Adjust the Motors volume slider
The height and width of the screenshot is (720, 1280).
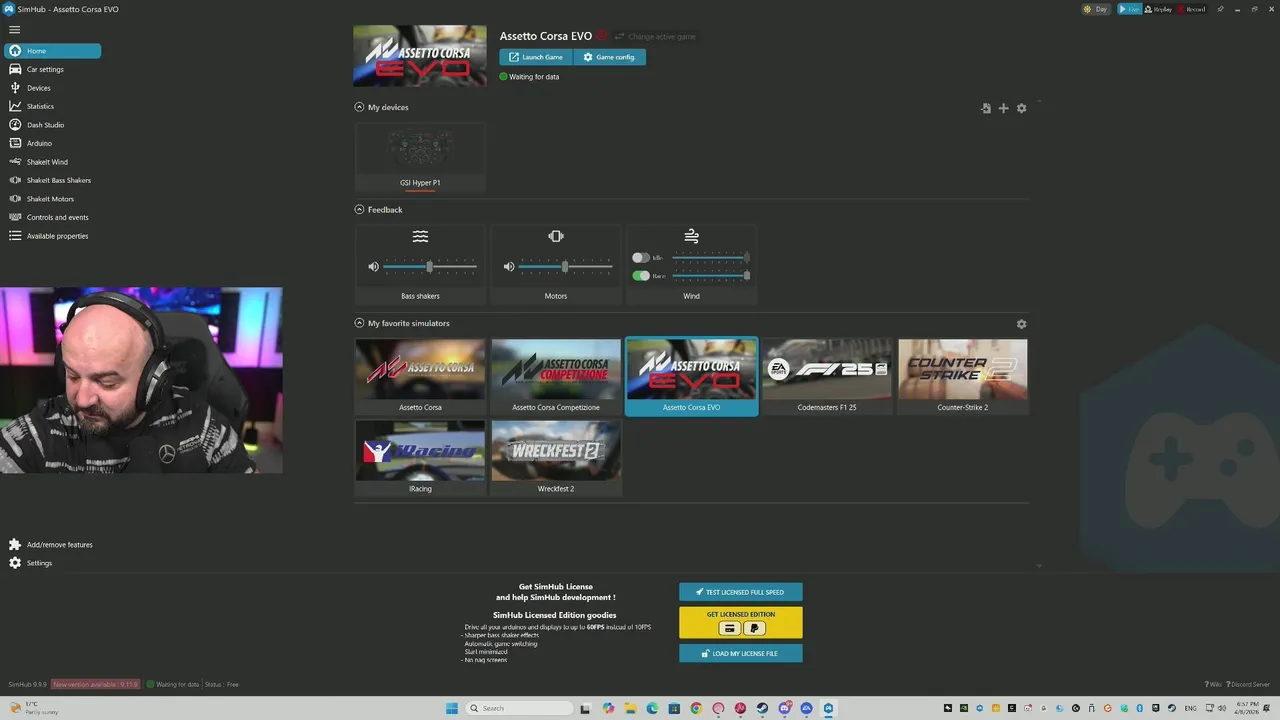(x=565, y=267)
